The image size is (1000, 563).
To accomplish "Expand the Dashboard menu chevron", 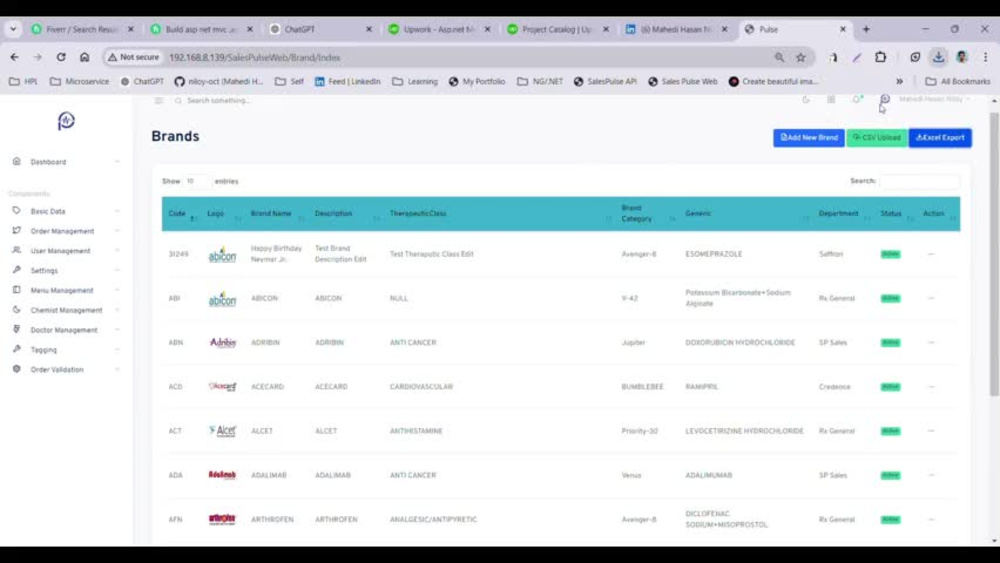I will click(117, 162).
